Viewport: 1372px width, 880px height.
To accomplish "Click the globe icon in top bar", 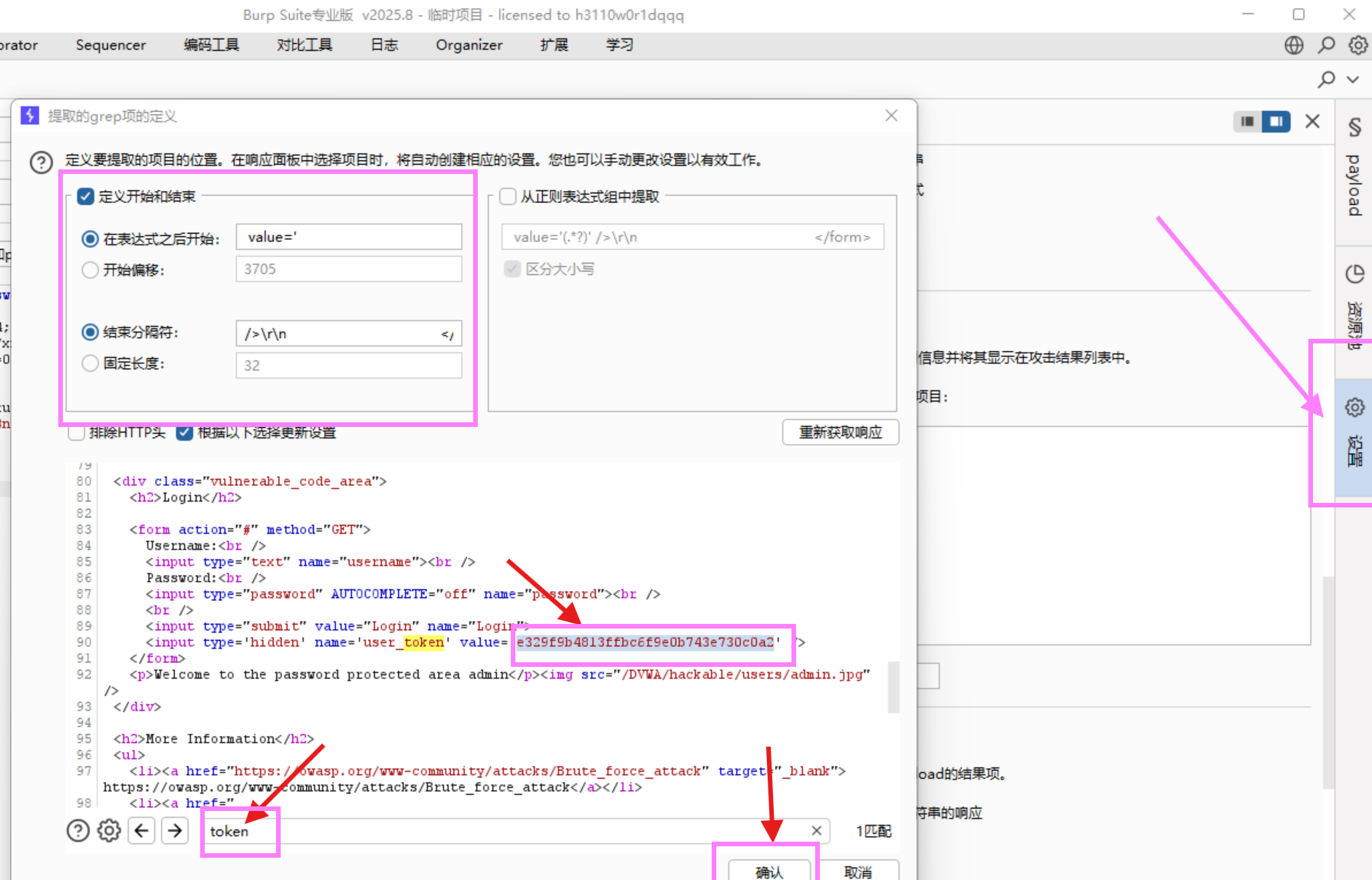I will (1294, 45).
